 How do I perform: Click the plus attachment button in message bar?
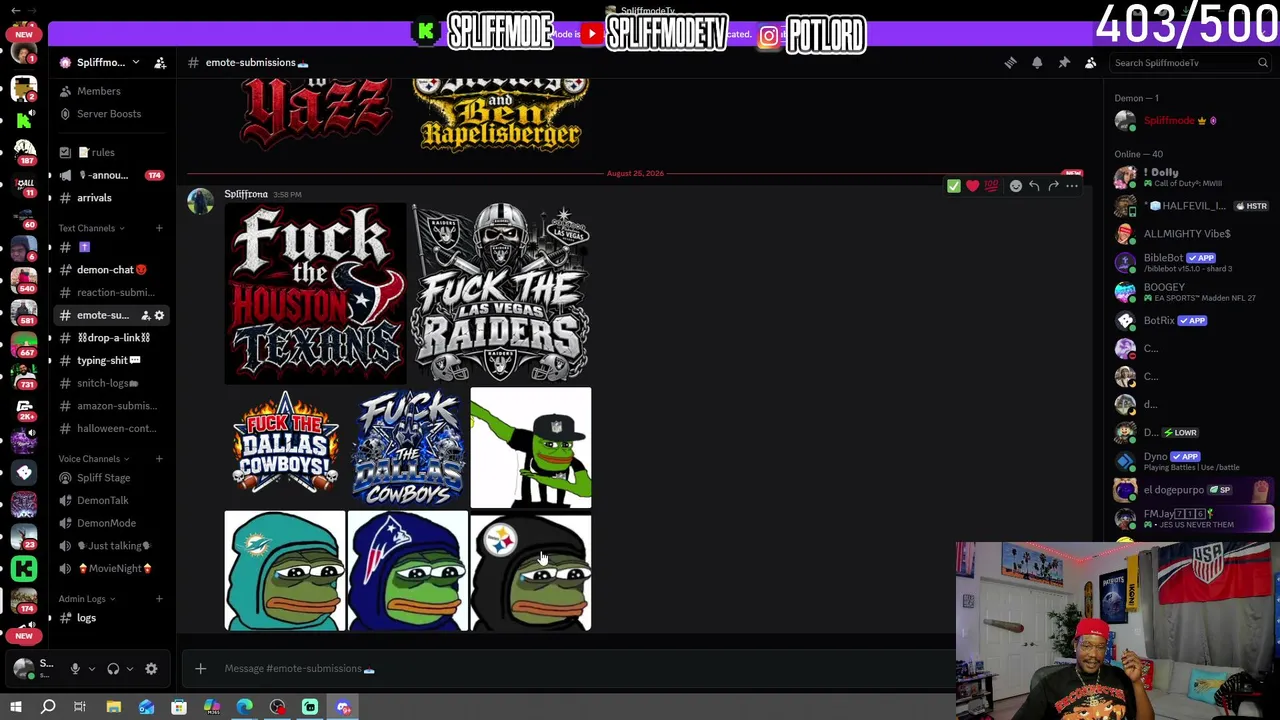[200, 669]
